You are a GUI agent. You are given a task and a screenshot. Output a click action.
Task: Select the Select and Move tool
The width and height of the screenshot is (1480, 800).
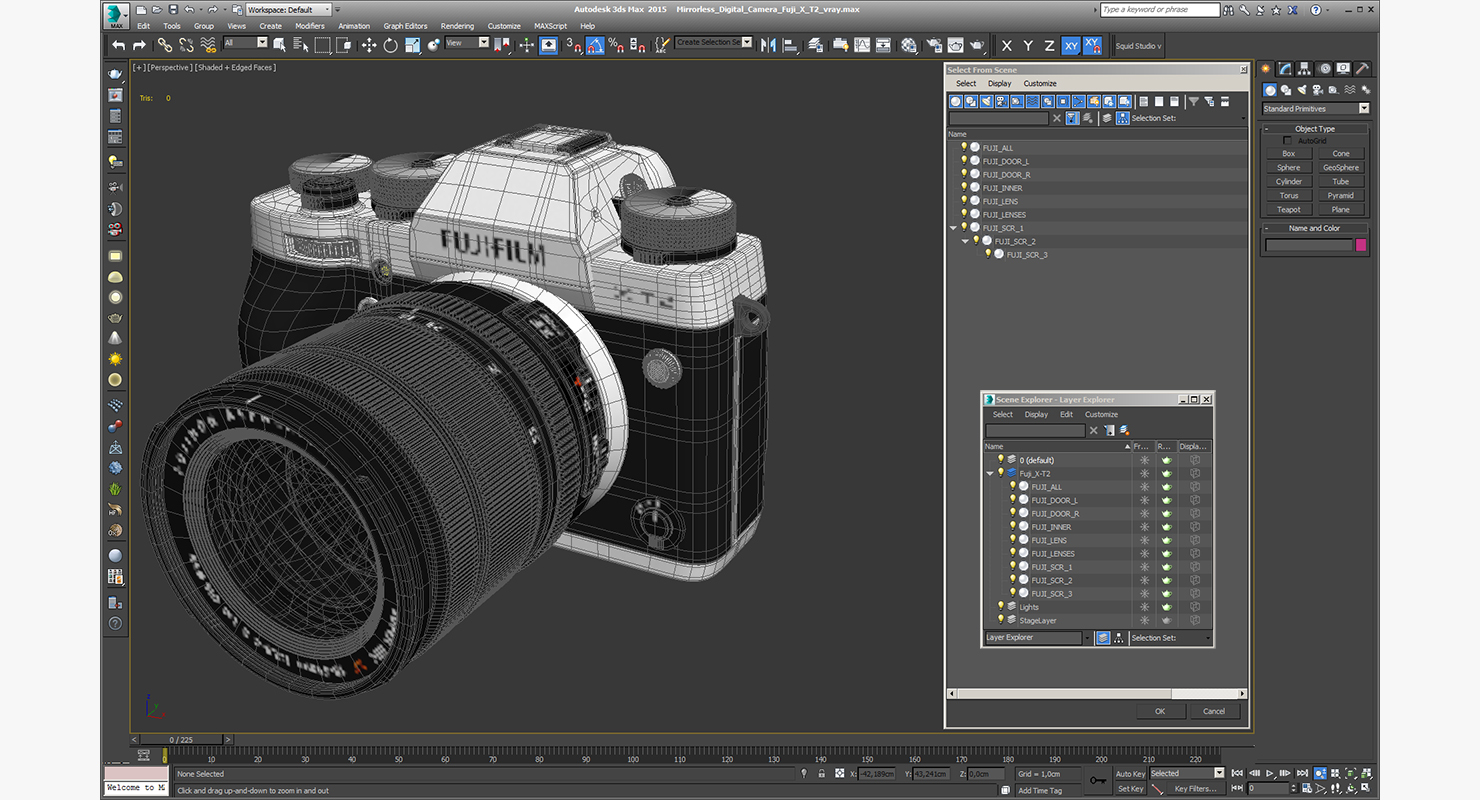369,45
